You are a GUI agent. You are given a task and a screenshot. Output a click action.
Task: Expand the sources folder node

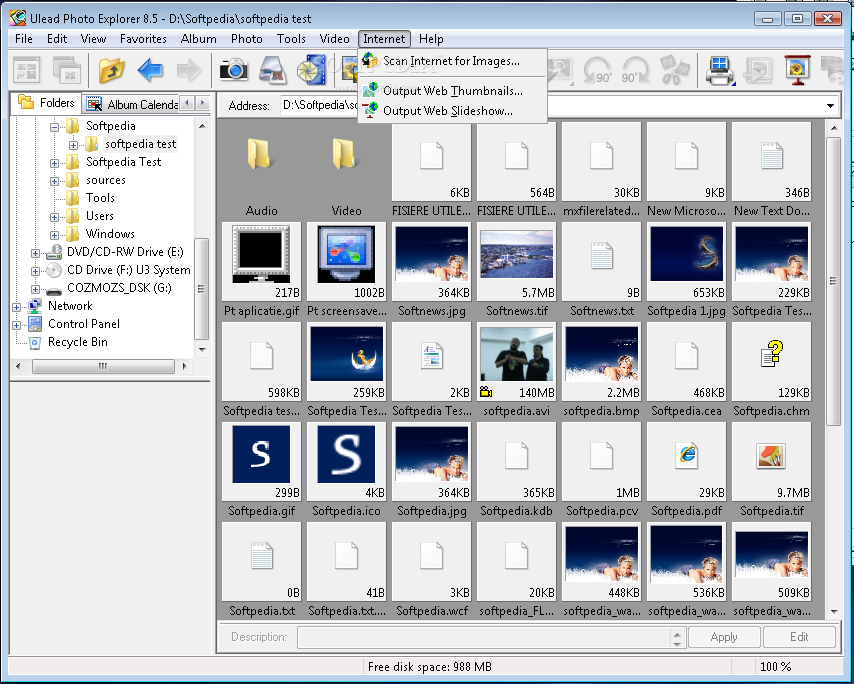click(54, 181)
